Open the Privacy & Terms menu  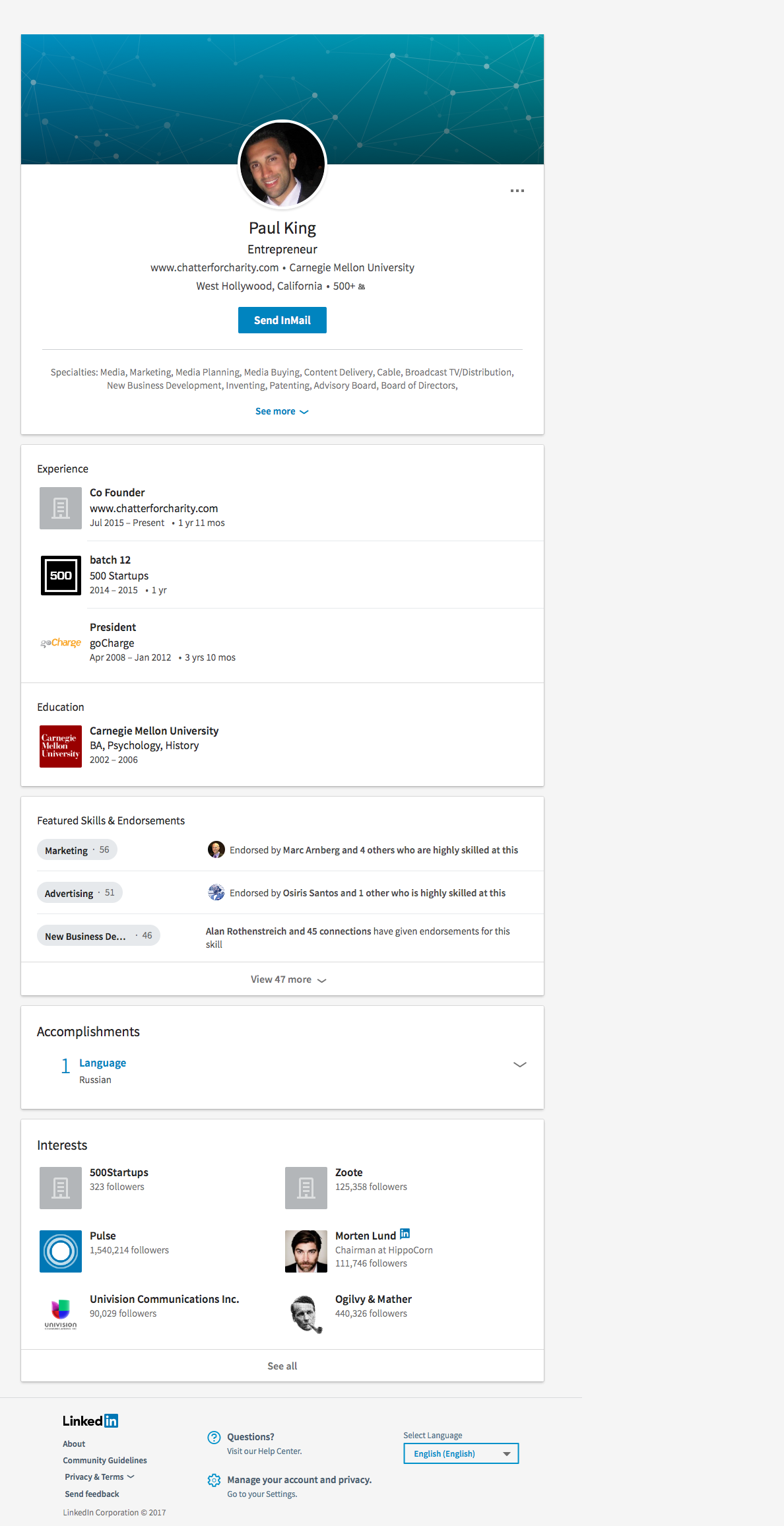[99, 1477]
